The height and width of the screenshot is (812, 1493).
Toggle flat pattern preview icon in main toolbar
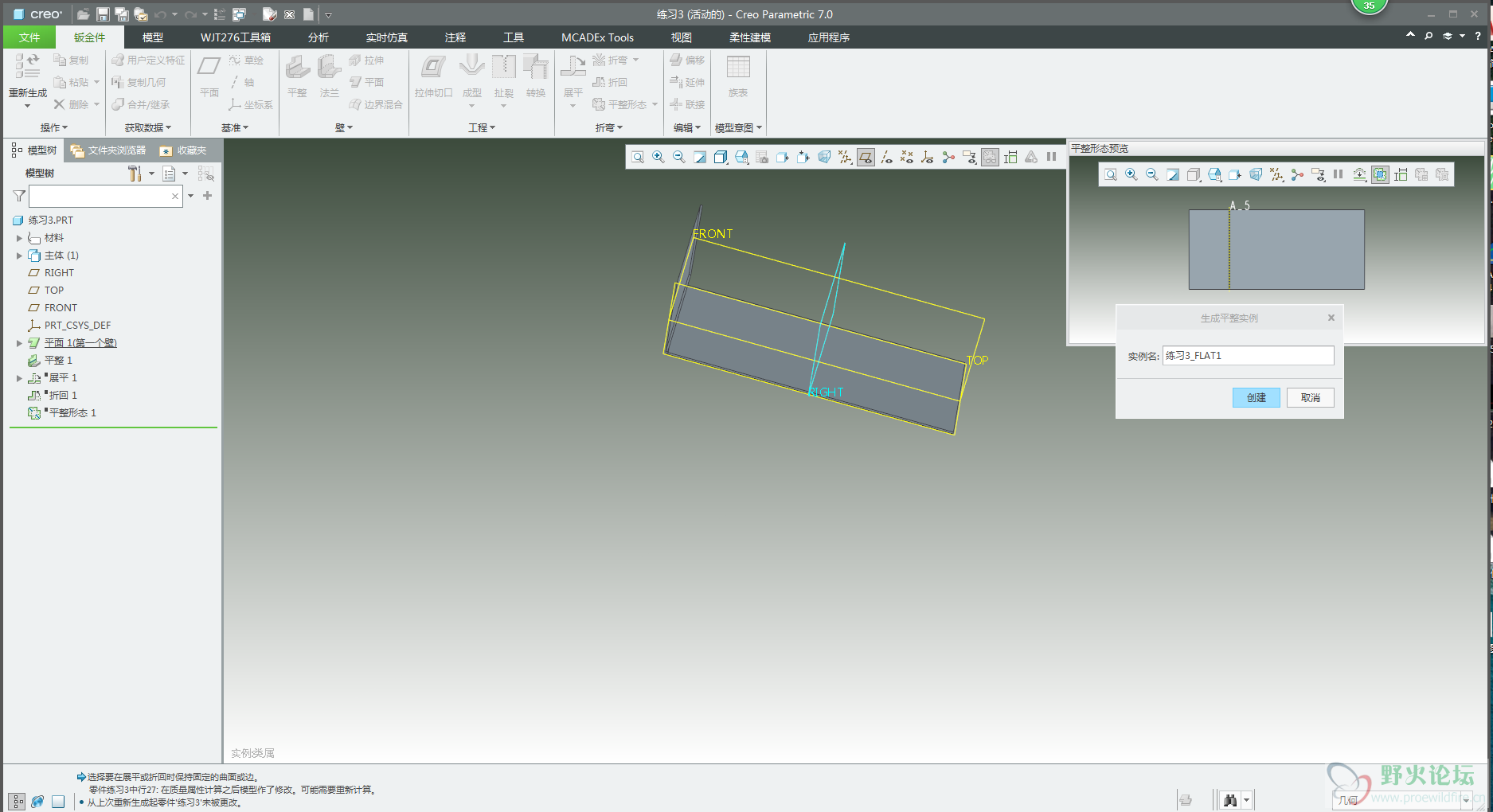click(x=990, y=158)
